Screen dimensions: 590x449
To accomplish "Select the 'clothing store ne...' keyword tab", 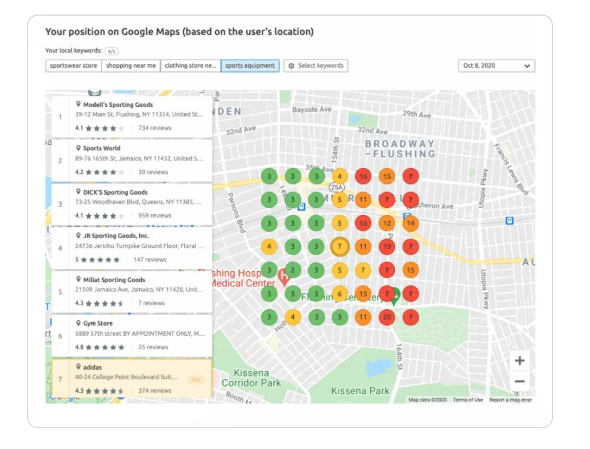I will [x=190, y=65].
